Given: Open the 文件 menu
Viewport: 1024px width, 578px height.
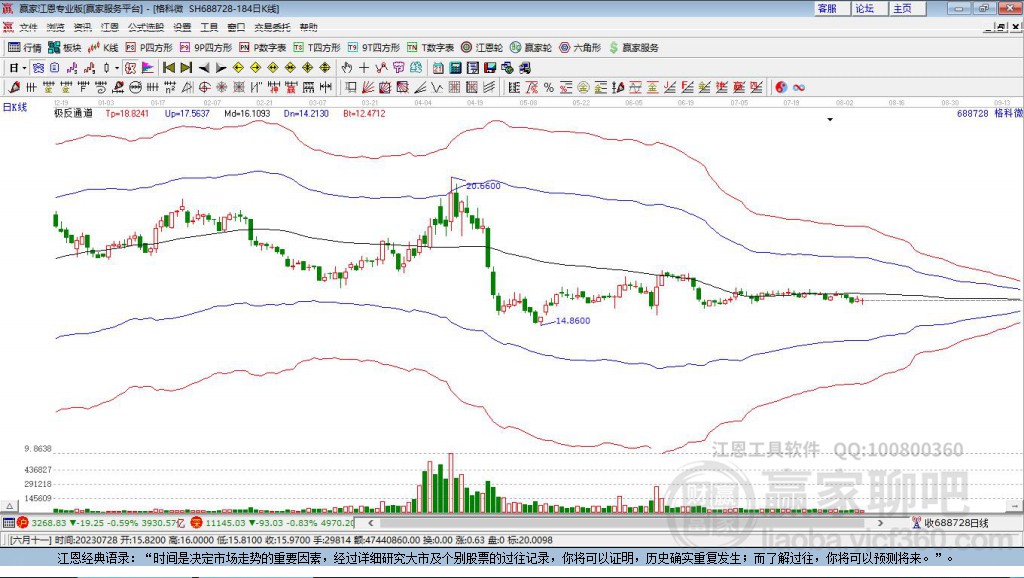Looking at the screenshot, I should [x=28, y=27].
